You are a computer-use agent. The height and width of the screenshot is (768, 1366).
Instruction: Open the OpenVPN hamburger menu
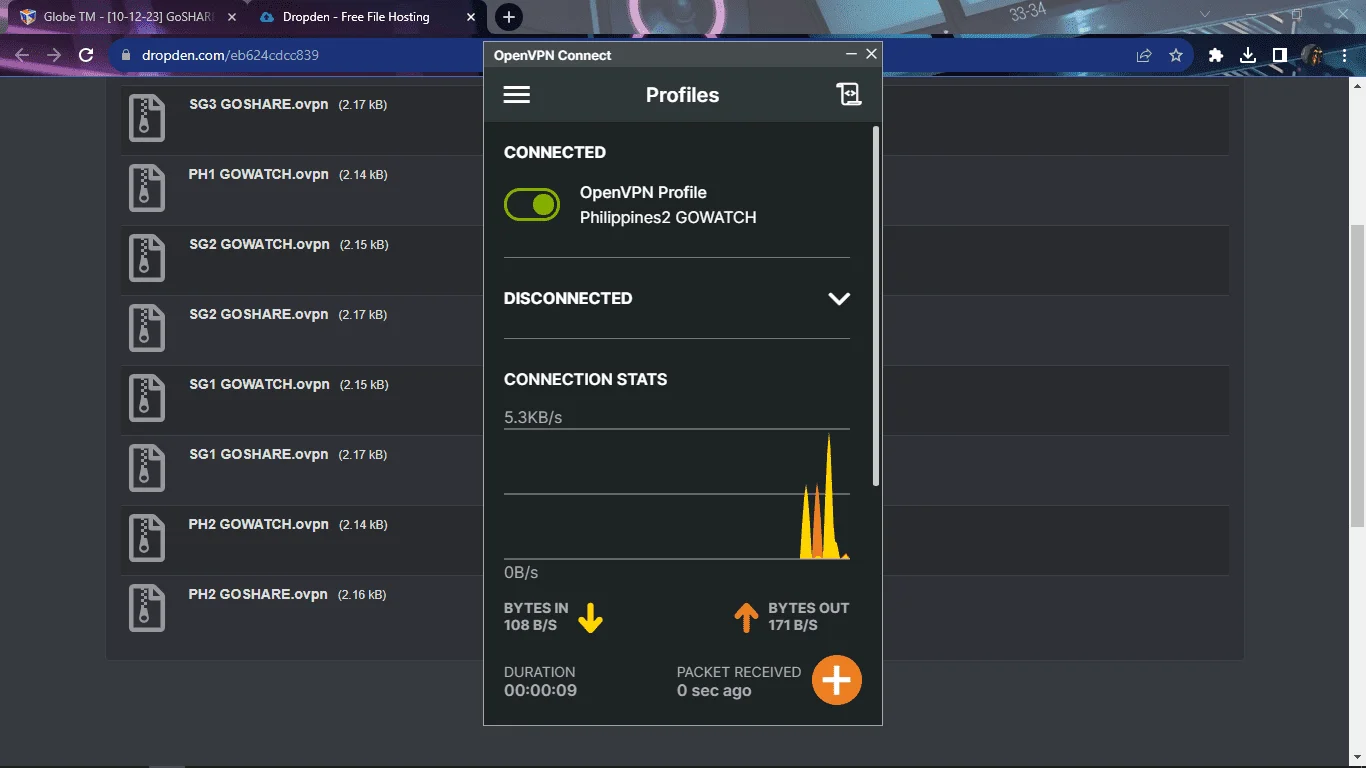click(x=517, y=95)
